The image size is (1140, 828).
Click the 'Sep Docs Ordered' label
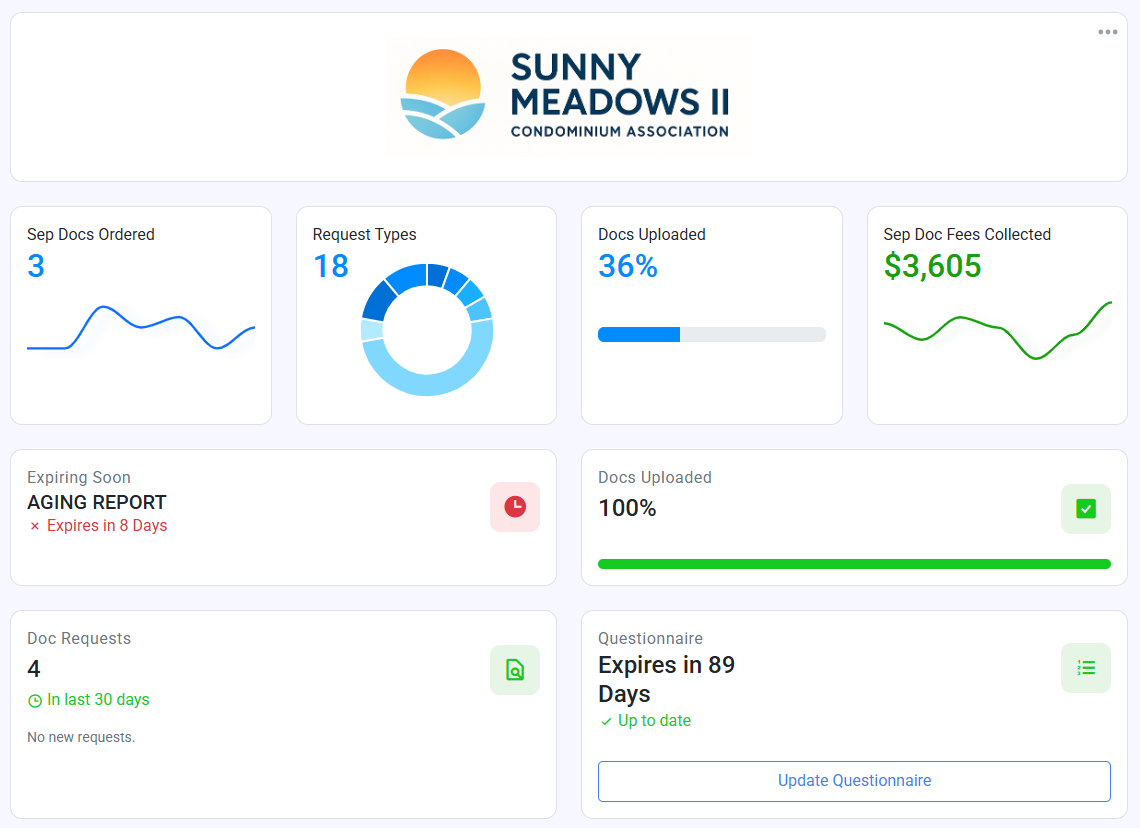[x=91, y=234]
